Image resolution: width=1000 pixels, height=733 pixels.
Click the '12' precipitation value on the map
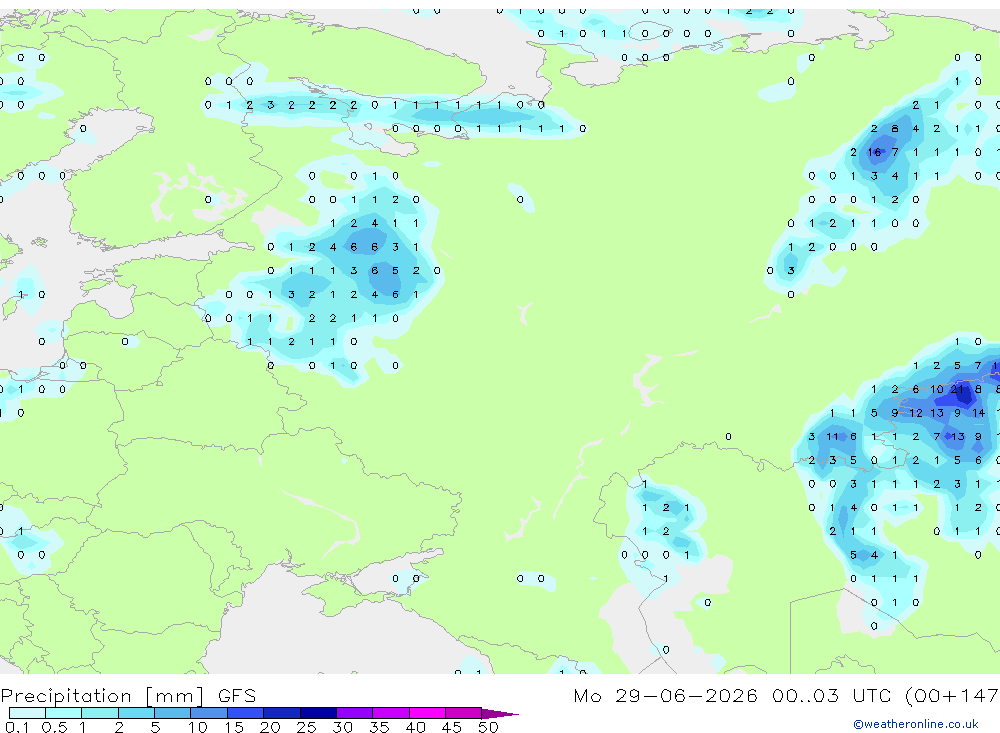916,413
